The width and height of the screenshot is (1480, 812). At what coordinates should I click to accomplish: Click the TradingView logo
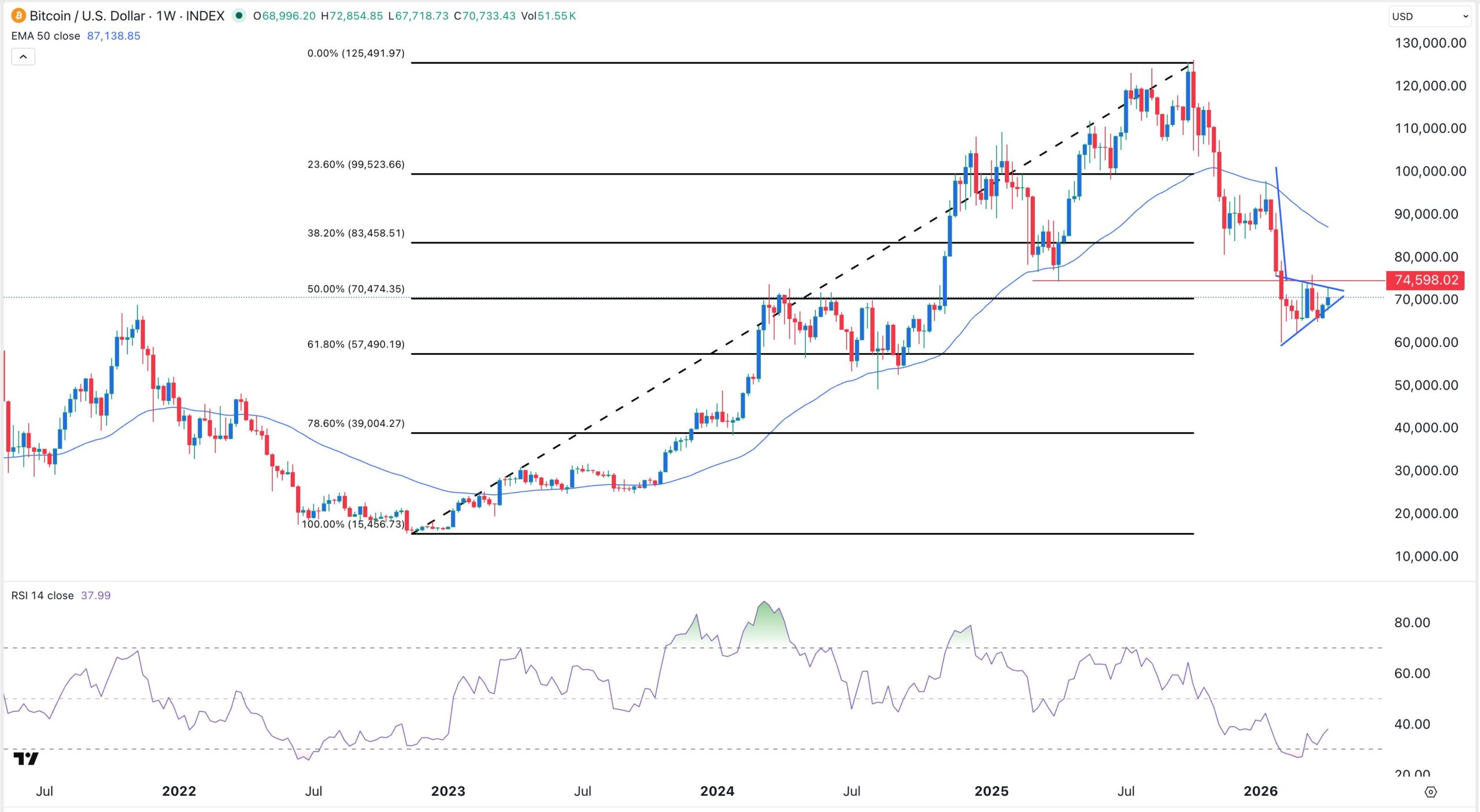(x=26, y=759)
